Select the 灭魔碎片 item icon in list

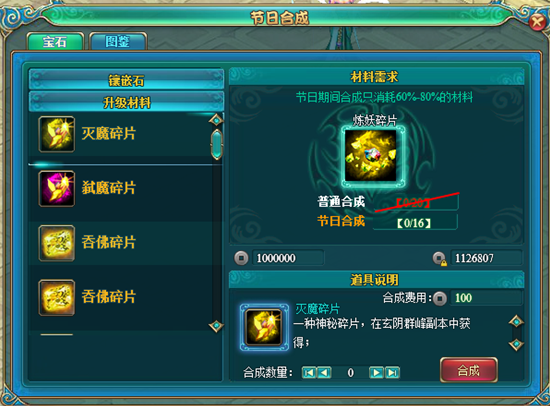(x=56, y=134)
